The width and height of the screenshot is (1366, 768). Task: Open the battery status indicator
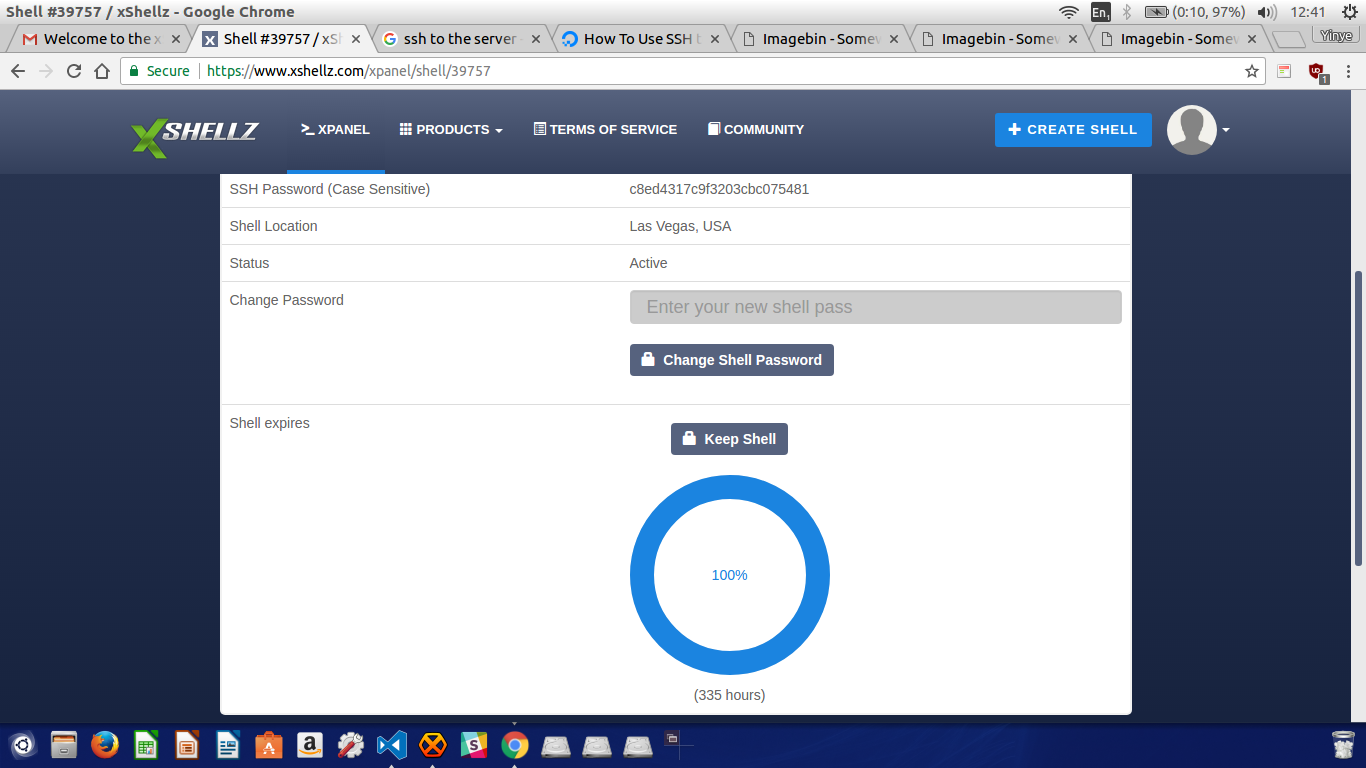click(x=1194, y=12)
